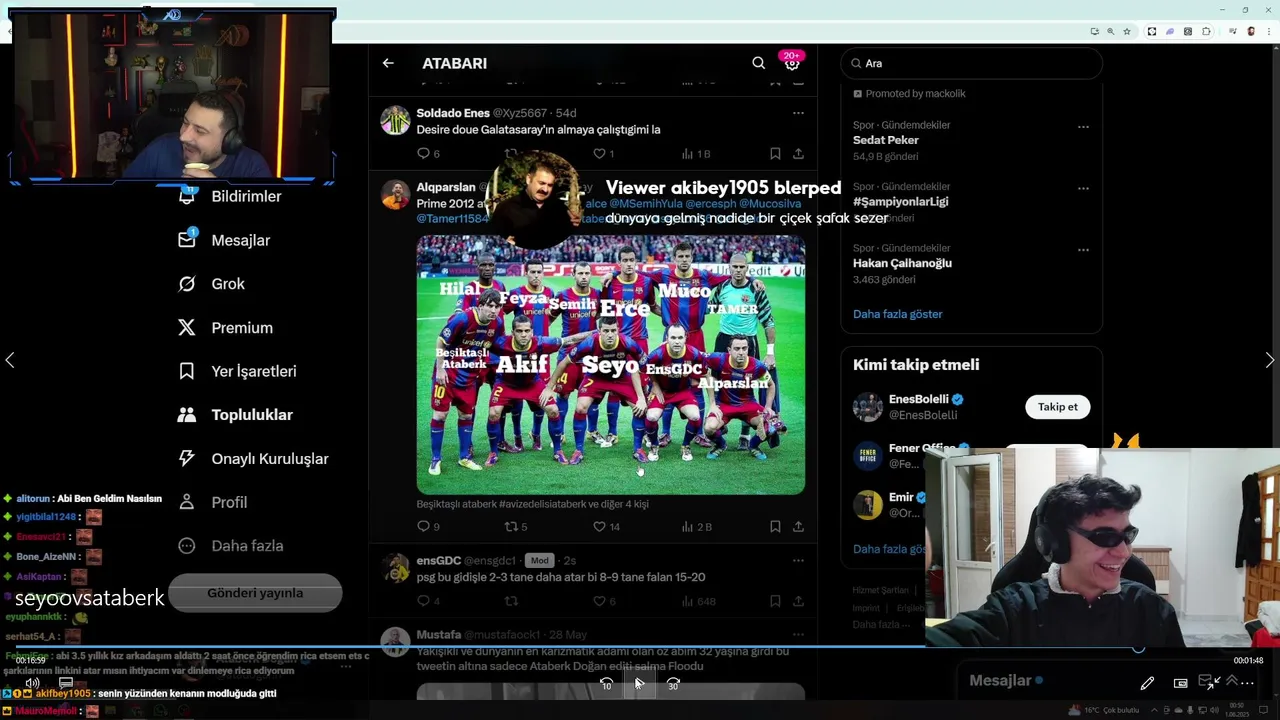Open the Sedat Peker trend
Viewport: 1280px width, 720px height.
point(886,141)
